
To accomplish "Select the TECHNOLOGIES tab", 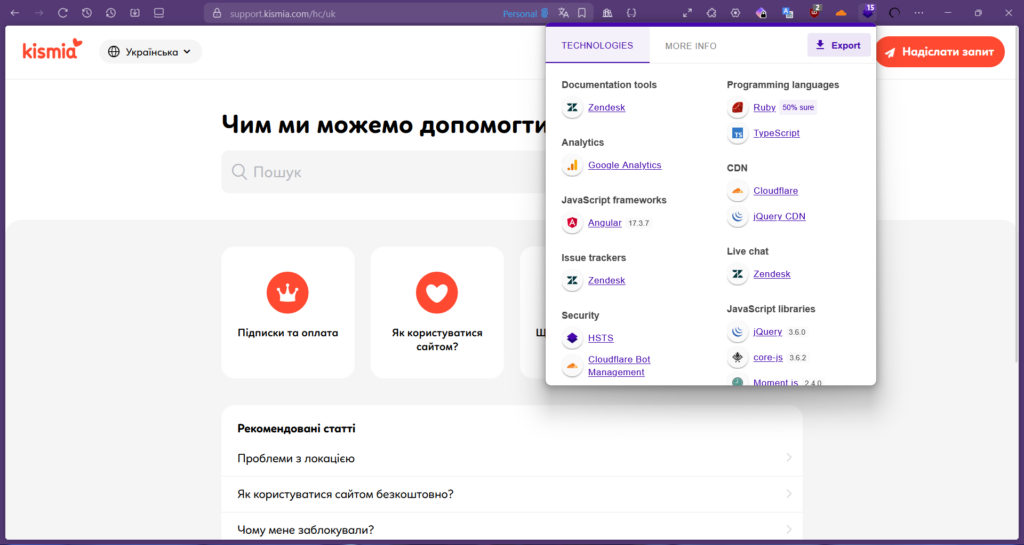I will pos(597,46).
